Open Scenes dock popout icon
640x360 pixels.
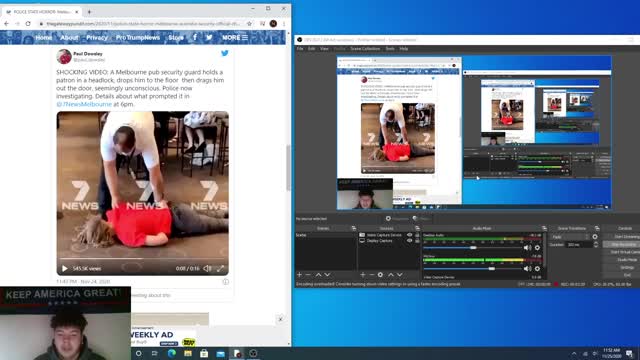tap(353, 228)
